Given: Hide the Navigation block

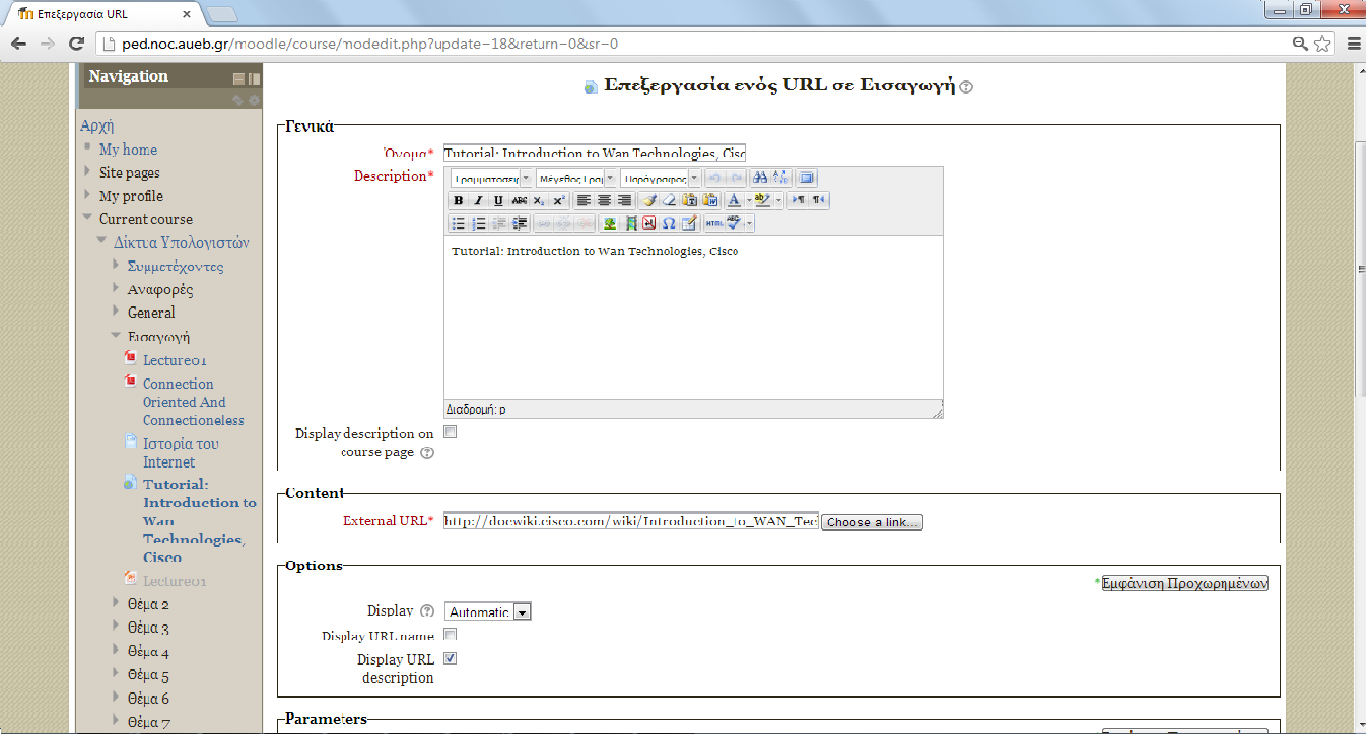Looking at the screenshot, I should [x=239, y=78].
